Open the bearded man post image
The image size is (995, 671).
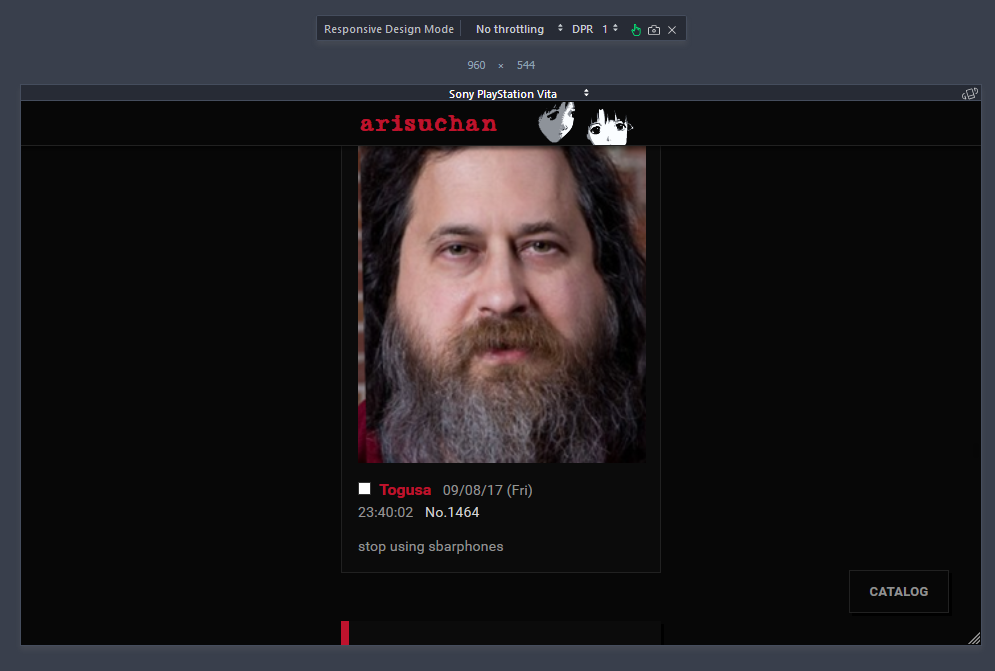(501, 303)
